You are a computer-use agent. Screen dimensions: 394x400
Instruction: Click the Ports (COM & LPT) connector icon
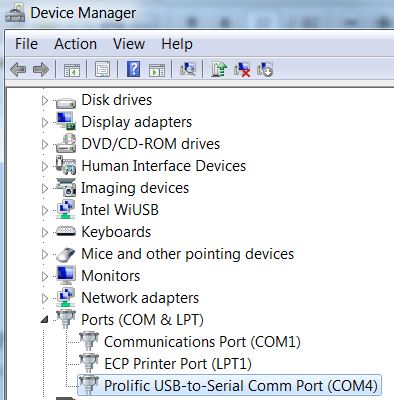tap(66, 319)
